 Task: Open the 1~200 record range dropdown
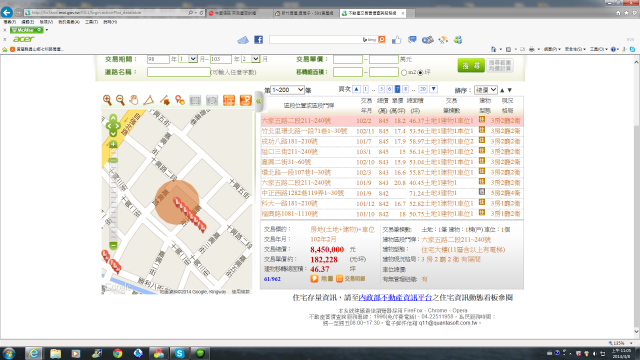coord(287,90)
